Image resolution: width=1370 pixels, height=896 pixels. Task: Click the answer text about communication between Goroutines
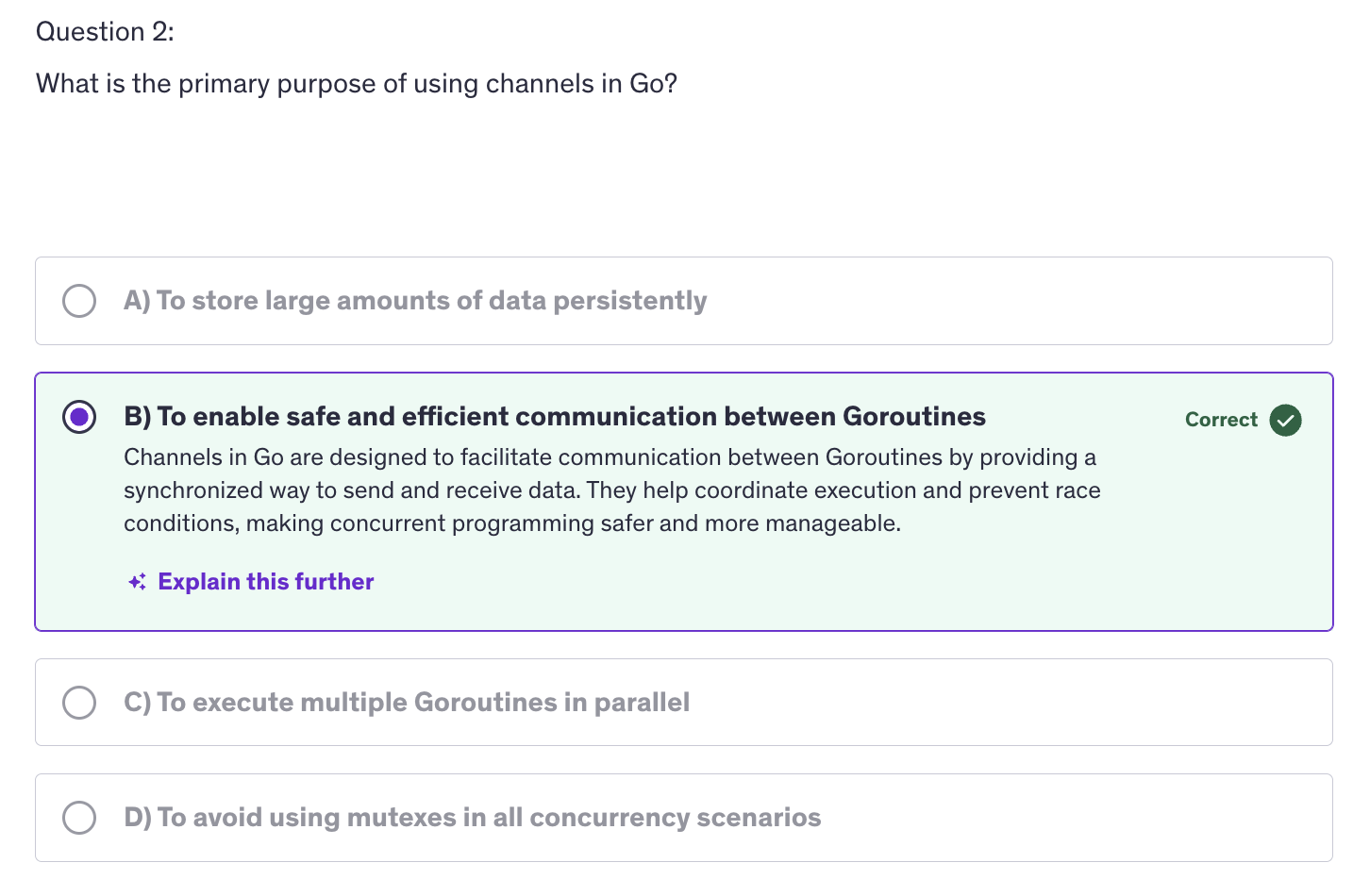pyautogui.click(x=571, y=417)
